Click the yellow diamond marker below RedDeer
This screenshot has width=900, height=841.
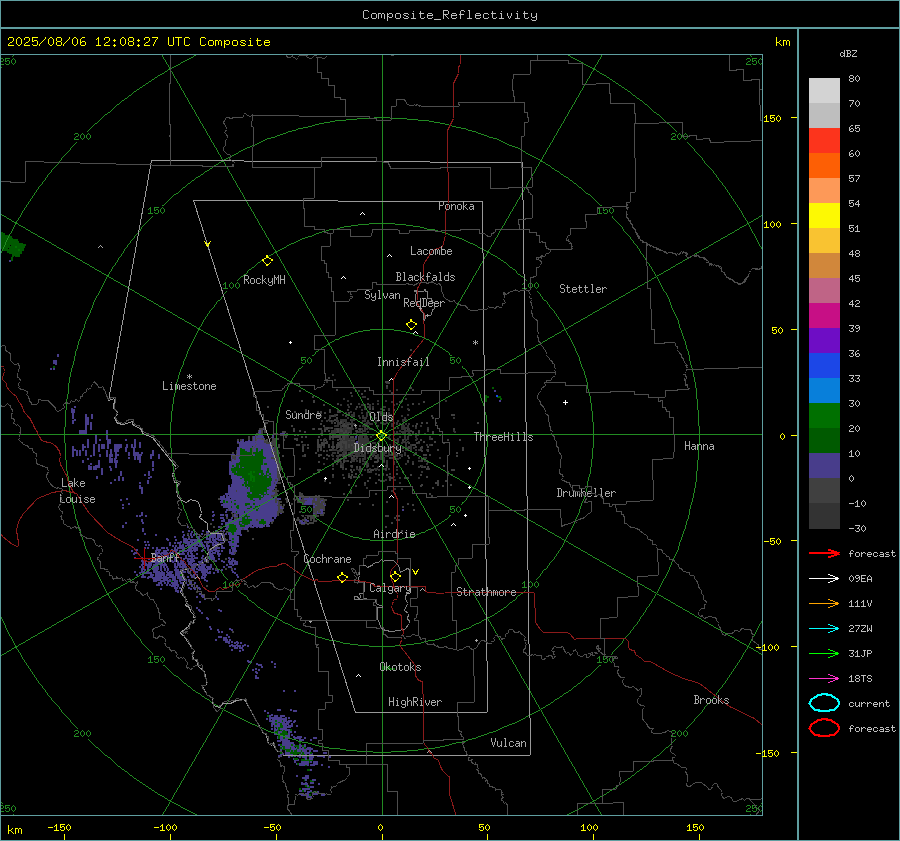[x=411, y=325]
